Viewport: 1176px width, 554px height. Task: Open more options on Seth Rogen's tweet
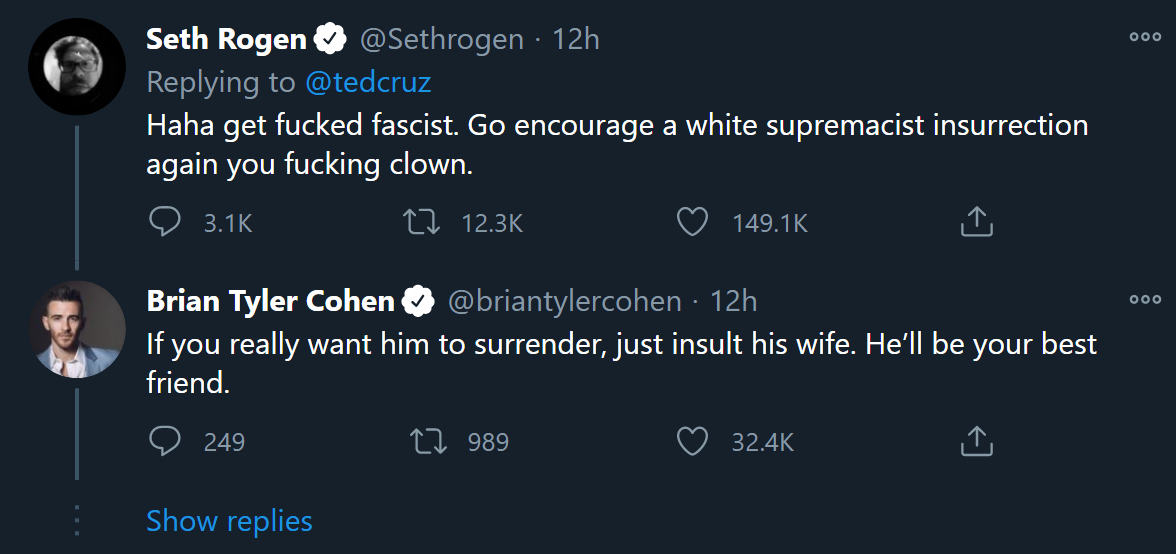pos(1145,37)
